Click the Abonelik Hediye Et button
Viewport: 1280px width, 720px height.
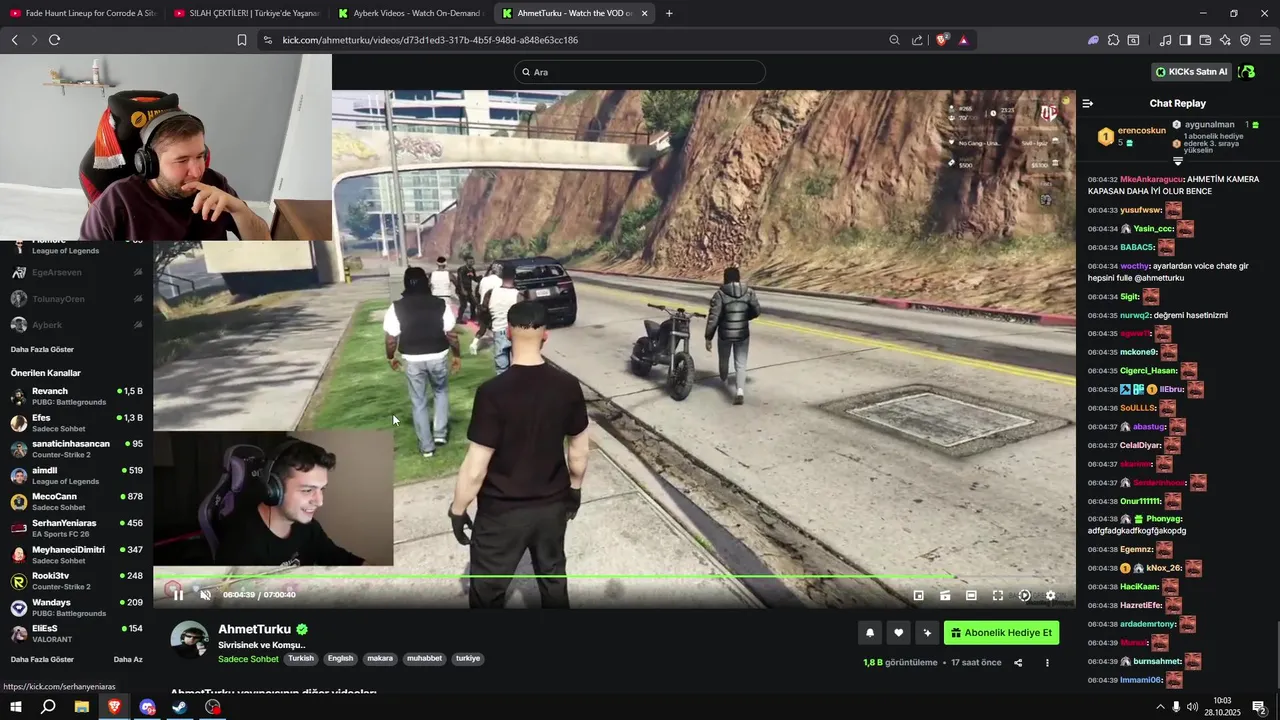tap(1001, 632)
